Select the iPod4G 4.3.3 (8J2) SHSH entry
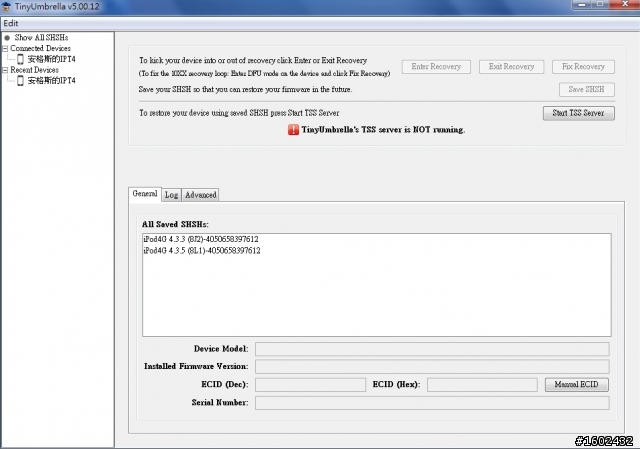 point(201,239)
